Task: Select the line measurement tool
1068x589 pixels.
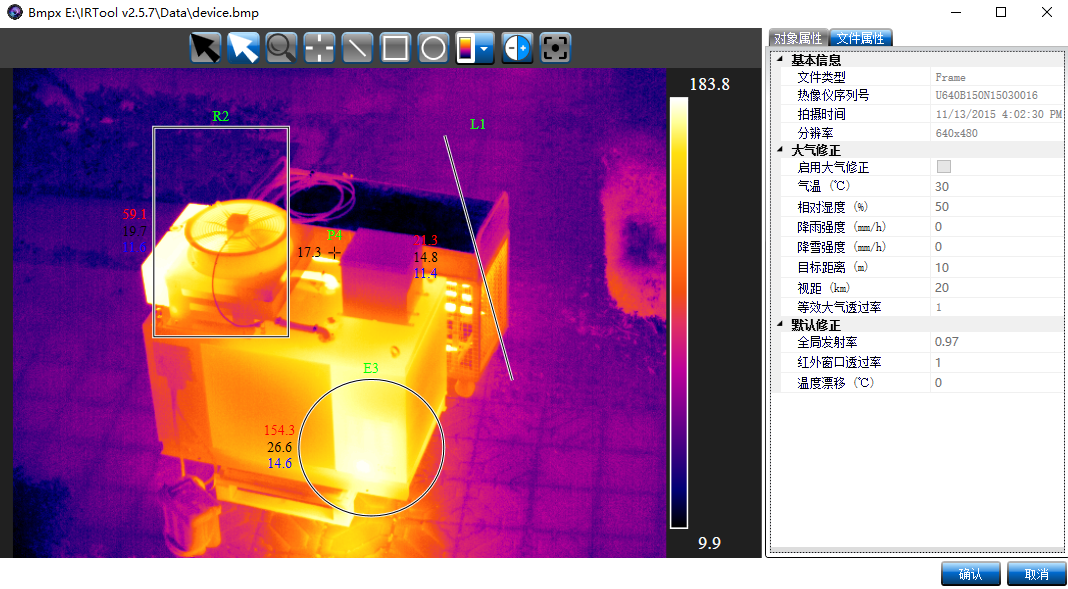Action: (x=357, y=48)
